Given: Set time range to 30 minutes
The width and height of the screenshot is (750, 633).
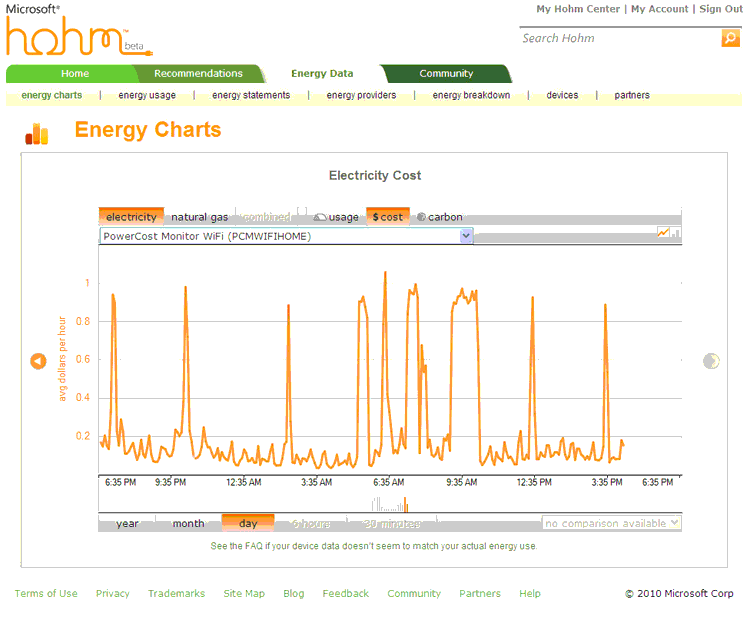Looking at the screenshot, I should click(x=392, y=524).
